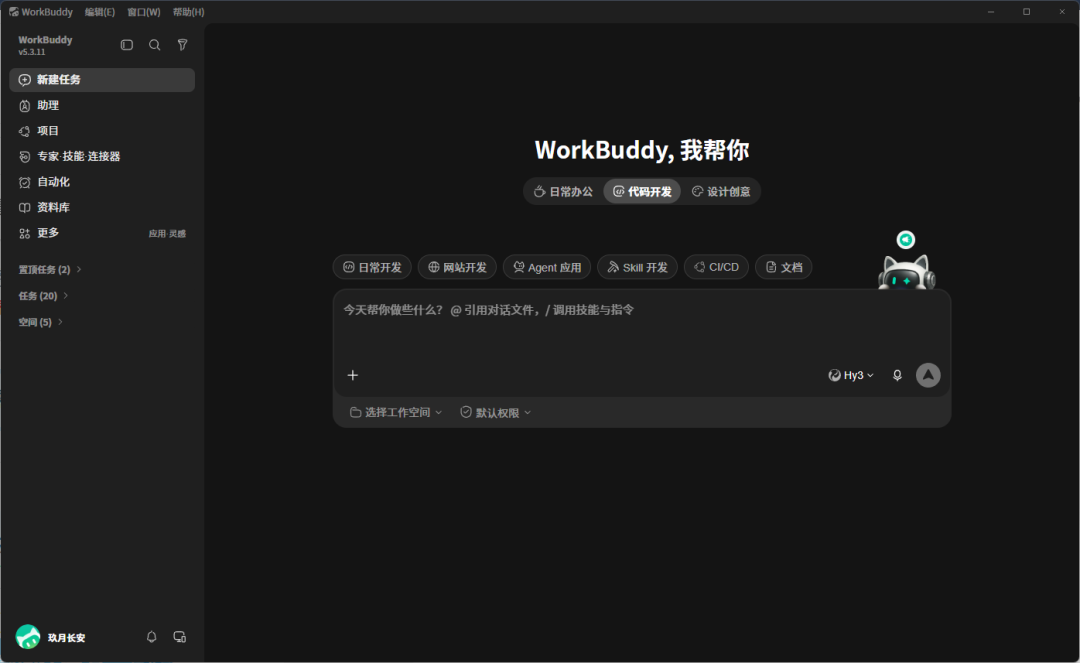Image resolution: width=1080 pixels, height=663 pixels.
Task: Click the v5.3.11 version text
Action: click(32, 52)
